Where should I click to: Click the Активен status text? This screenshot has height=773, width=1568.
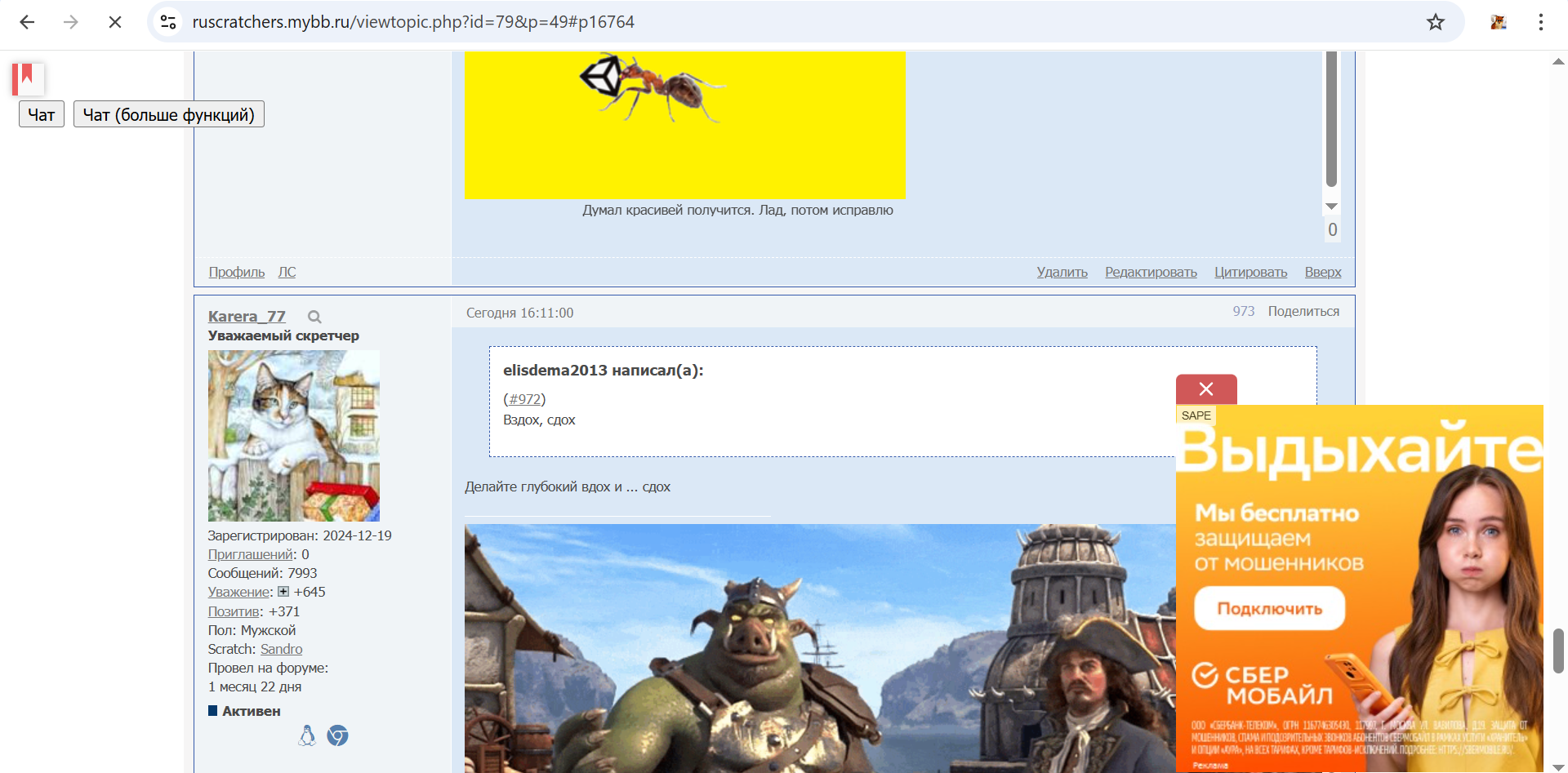point(252,711)
